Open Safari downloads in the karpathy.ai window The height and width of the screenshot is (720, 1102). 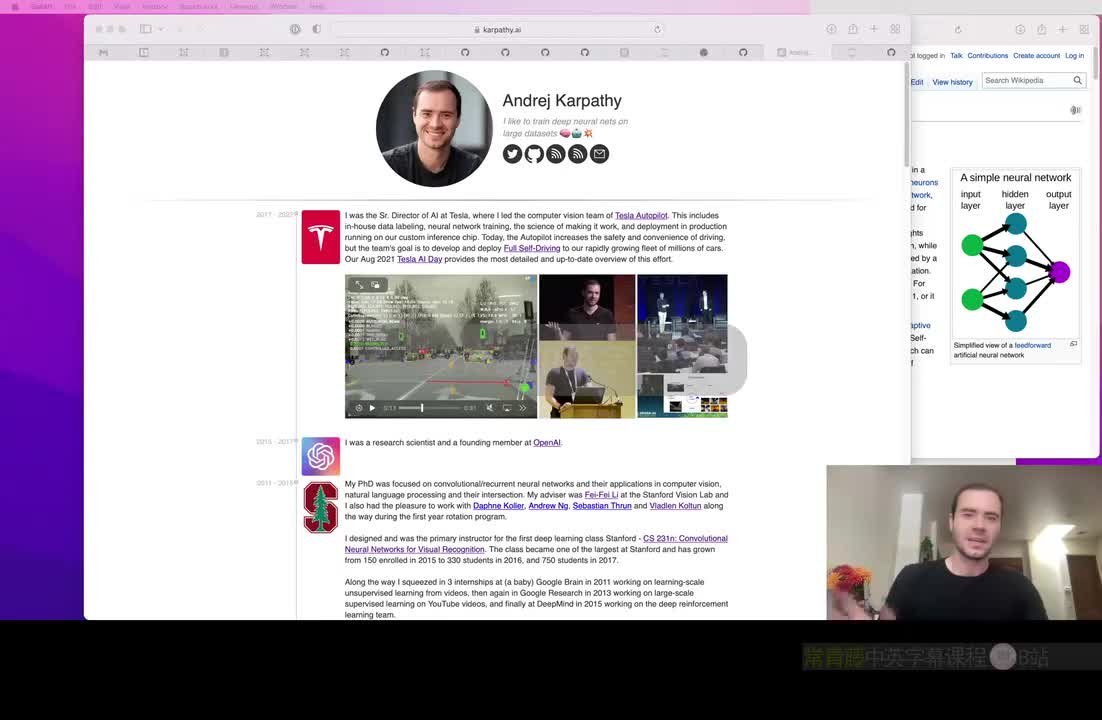(x=831, y=29)
